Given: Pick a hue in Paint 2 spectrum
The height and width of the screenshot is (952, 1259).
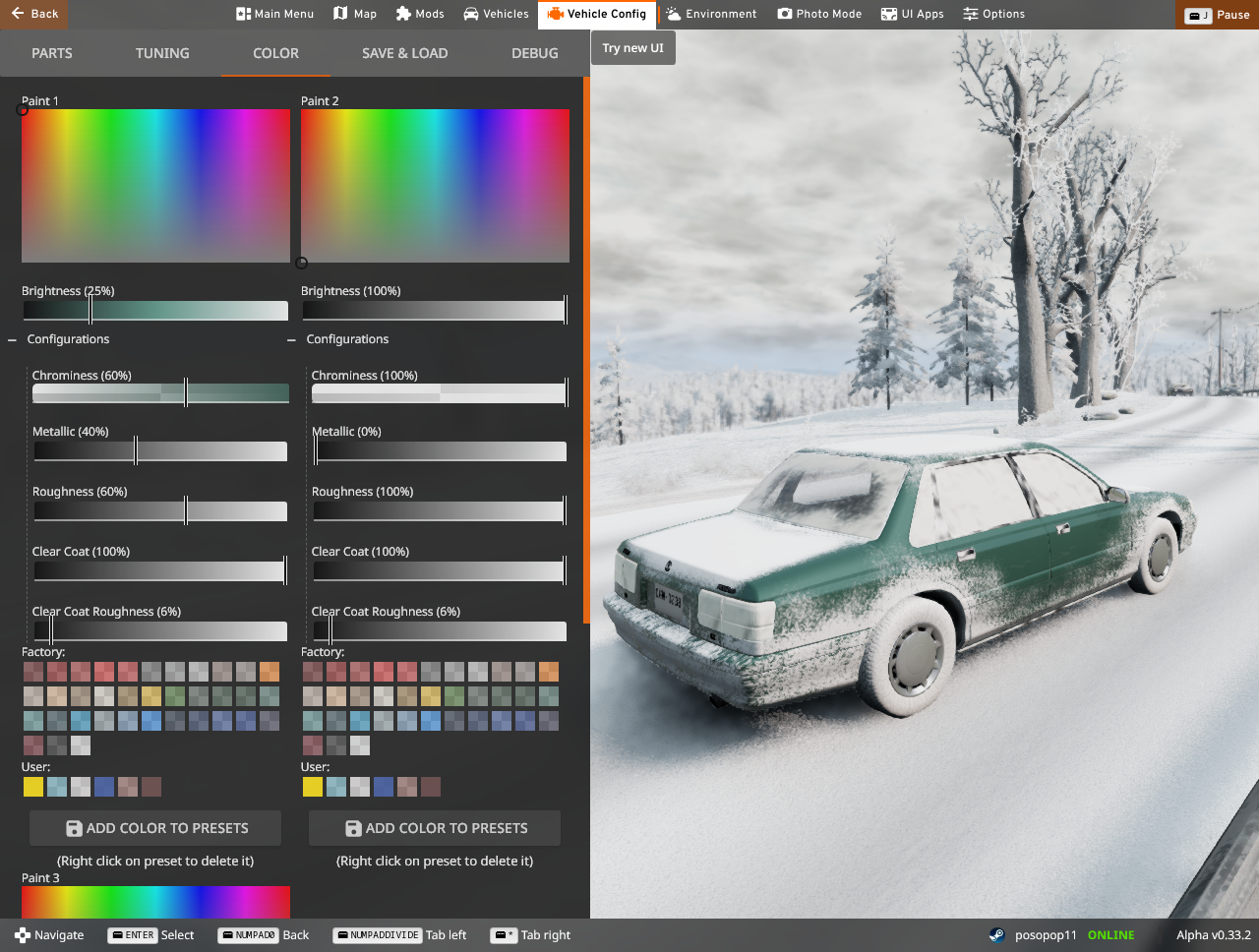Looking at the screenshot, I should [x=435, y=186].
